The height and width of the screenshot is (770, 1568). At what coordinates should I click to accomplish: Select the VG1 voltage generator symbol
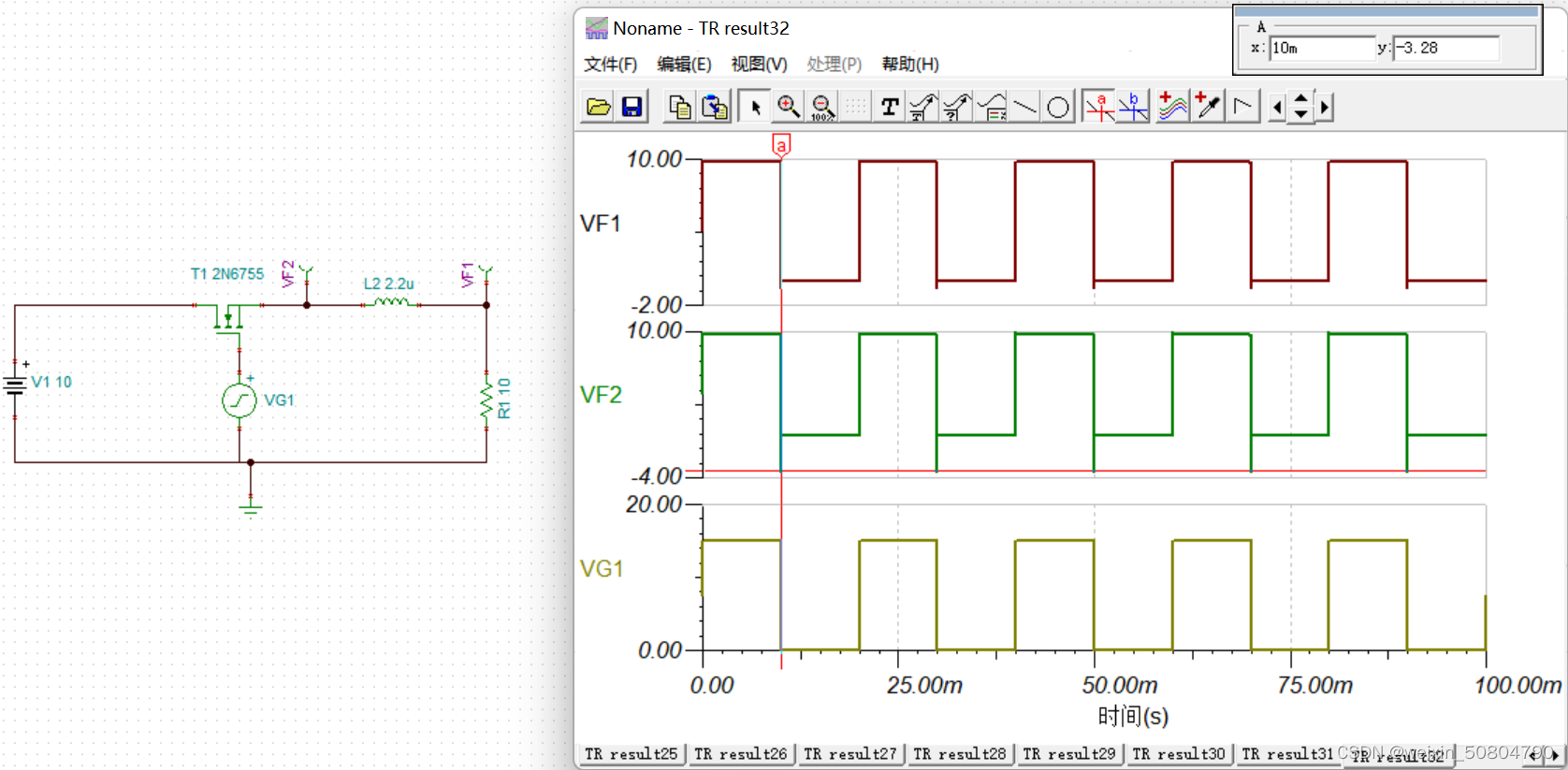pos(240,400)
